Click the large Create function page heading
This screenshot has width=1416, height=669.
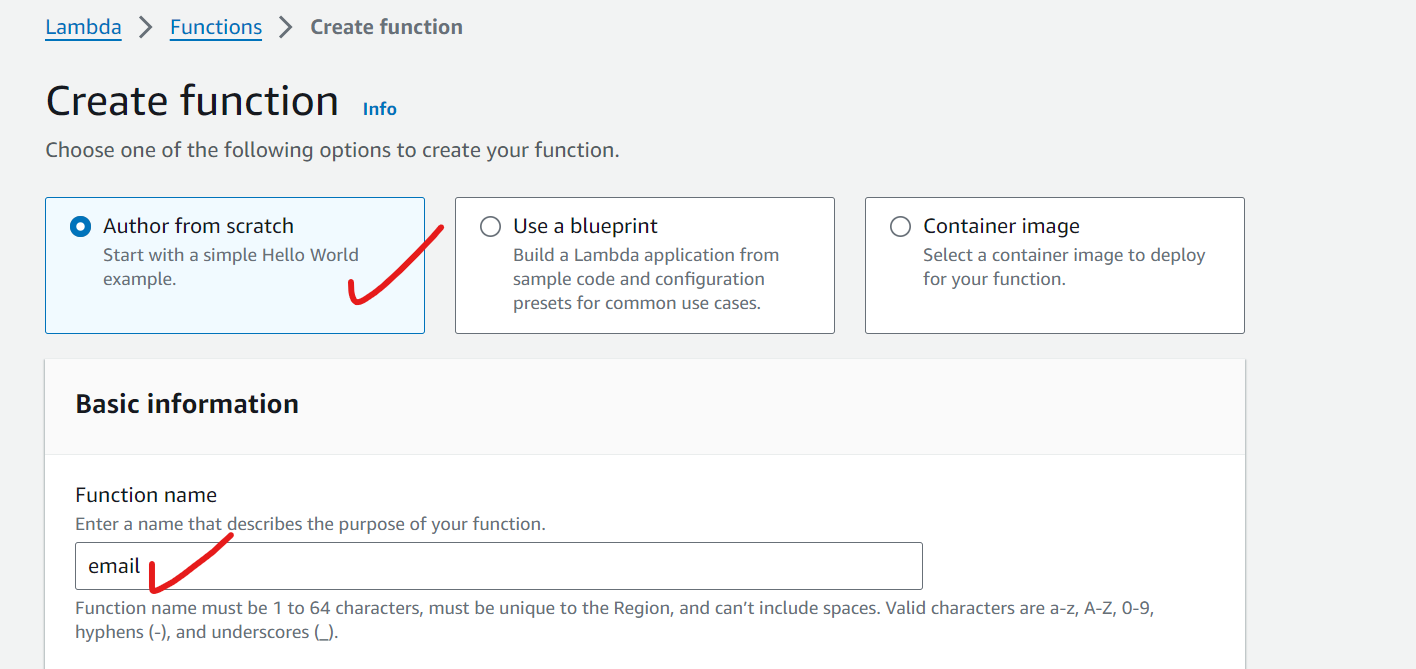pyautogui.click(x=192, y=101)
